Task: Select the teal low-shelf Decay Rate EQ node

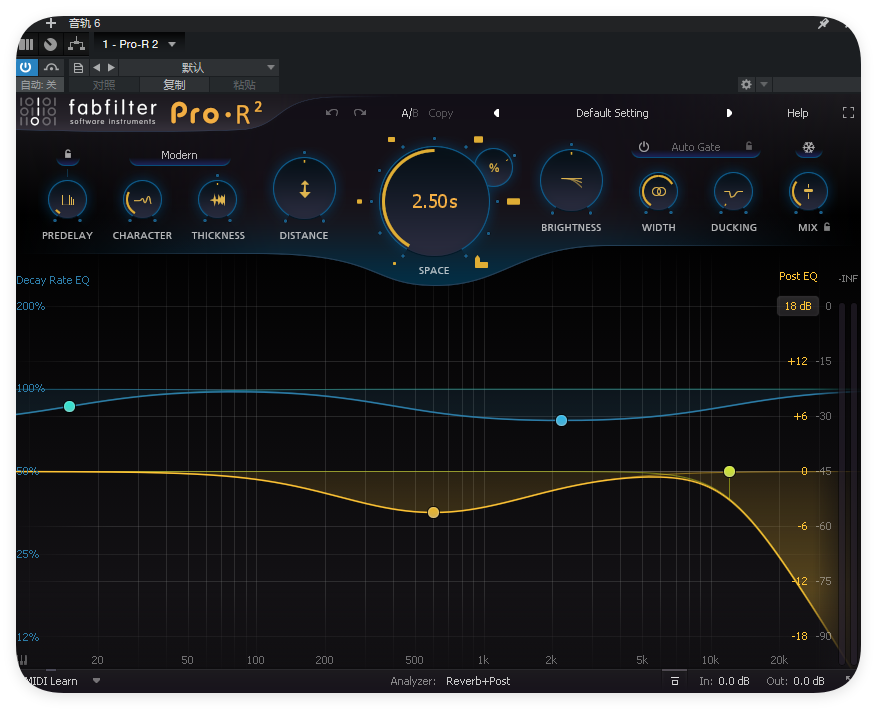Action: (x=69, y=407)
